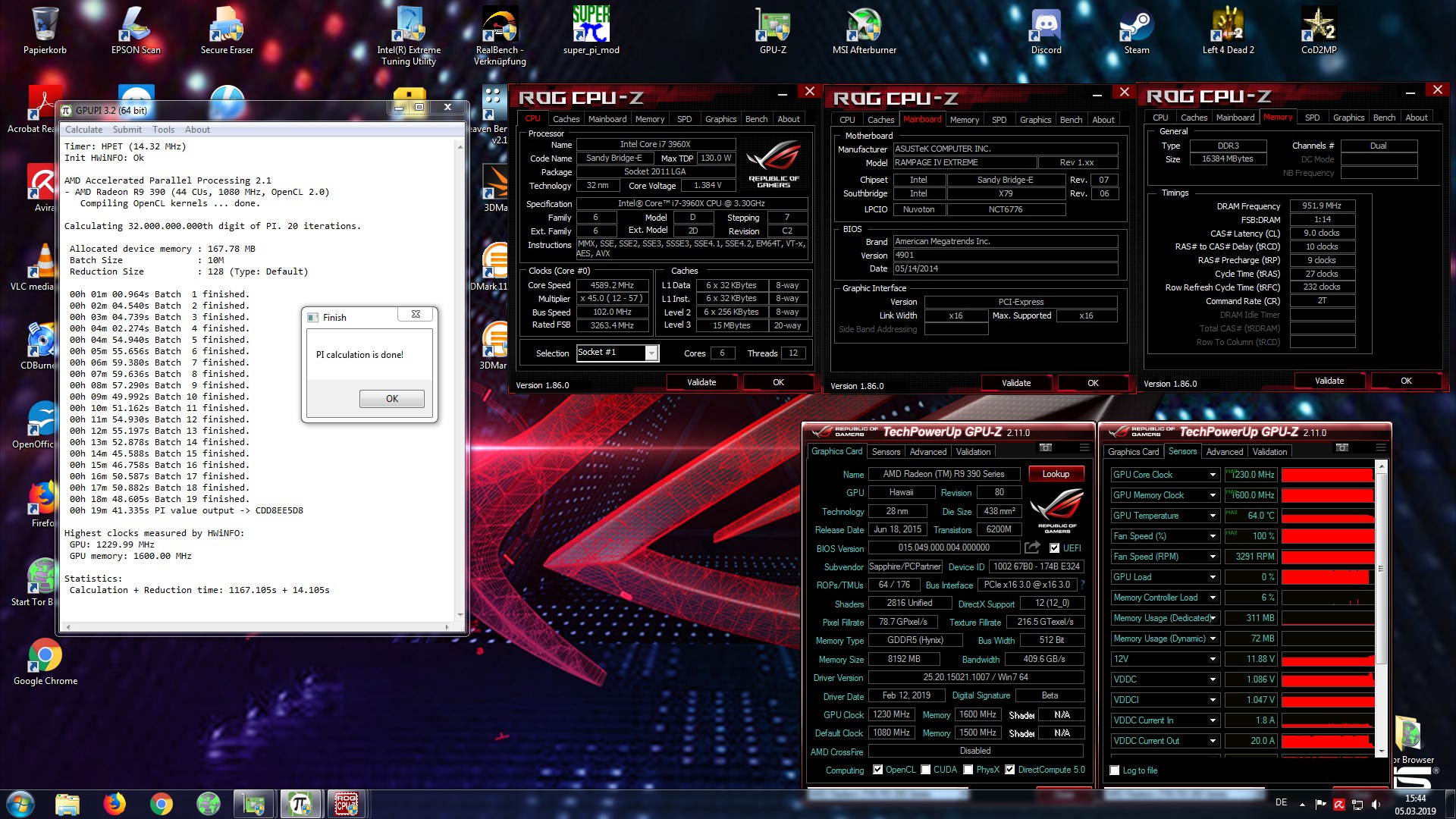Enable Log to file in GPU-Z Sensors
Viewport: 1456px width, 819px height.
pyautogui.click(x=1114, y=770)
